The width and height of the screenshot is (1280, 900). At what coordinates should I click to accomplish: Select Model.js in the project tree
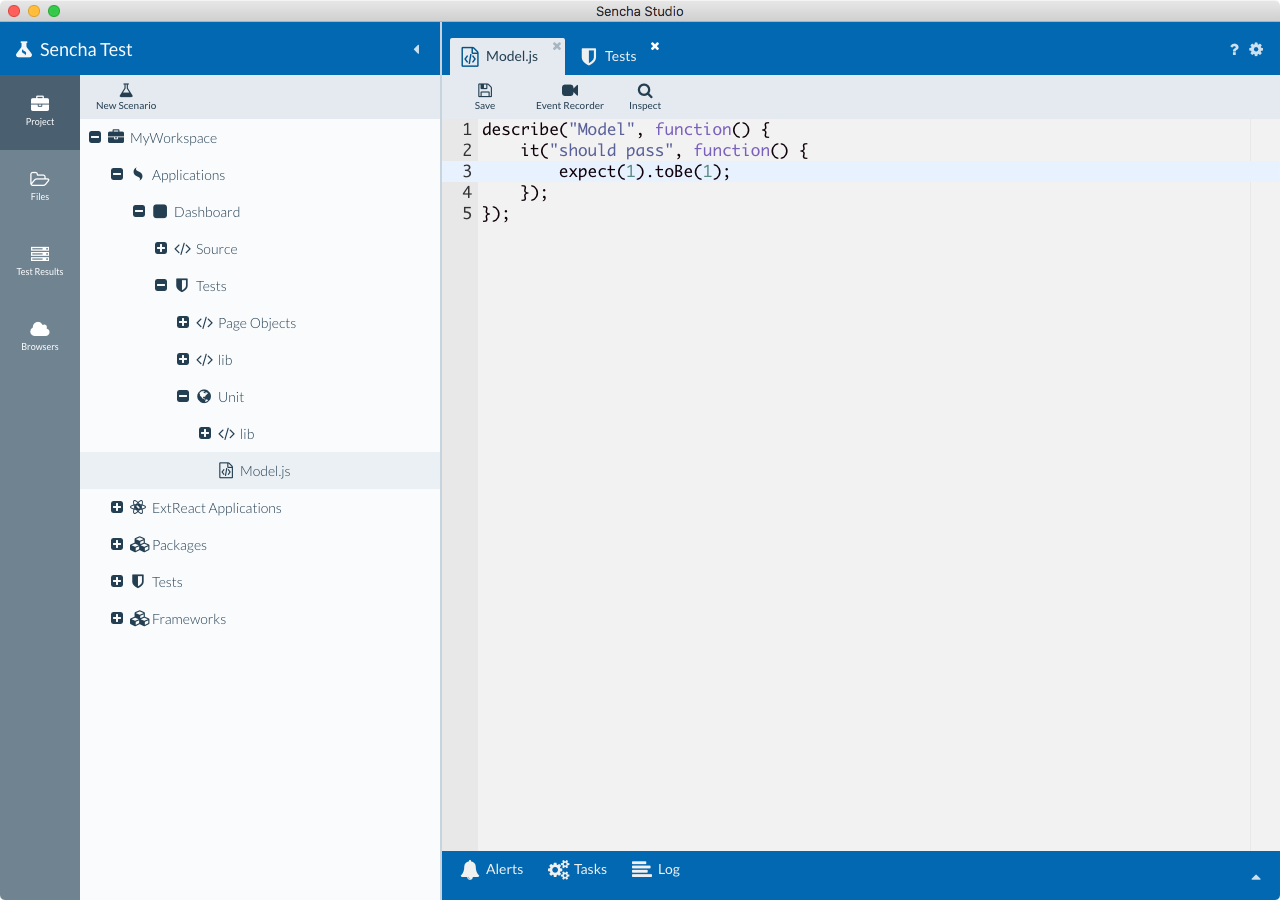pyautogui.click(x=260, y=471)
